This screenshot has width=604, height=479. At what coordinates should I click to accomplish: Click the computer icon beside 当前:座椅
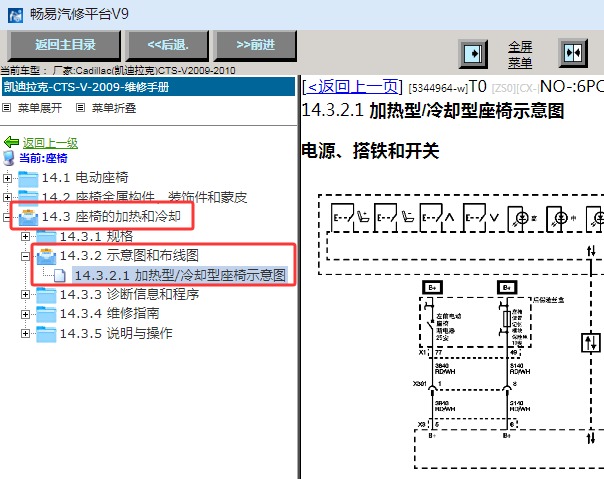[8, 158]
